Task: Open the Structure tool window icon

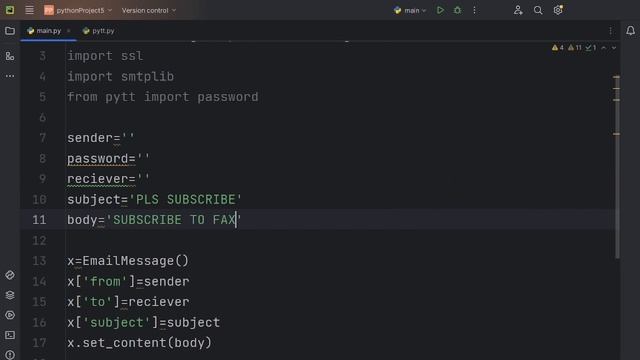Action: point(10,56)
